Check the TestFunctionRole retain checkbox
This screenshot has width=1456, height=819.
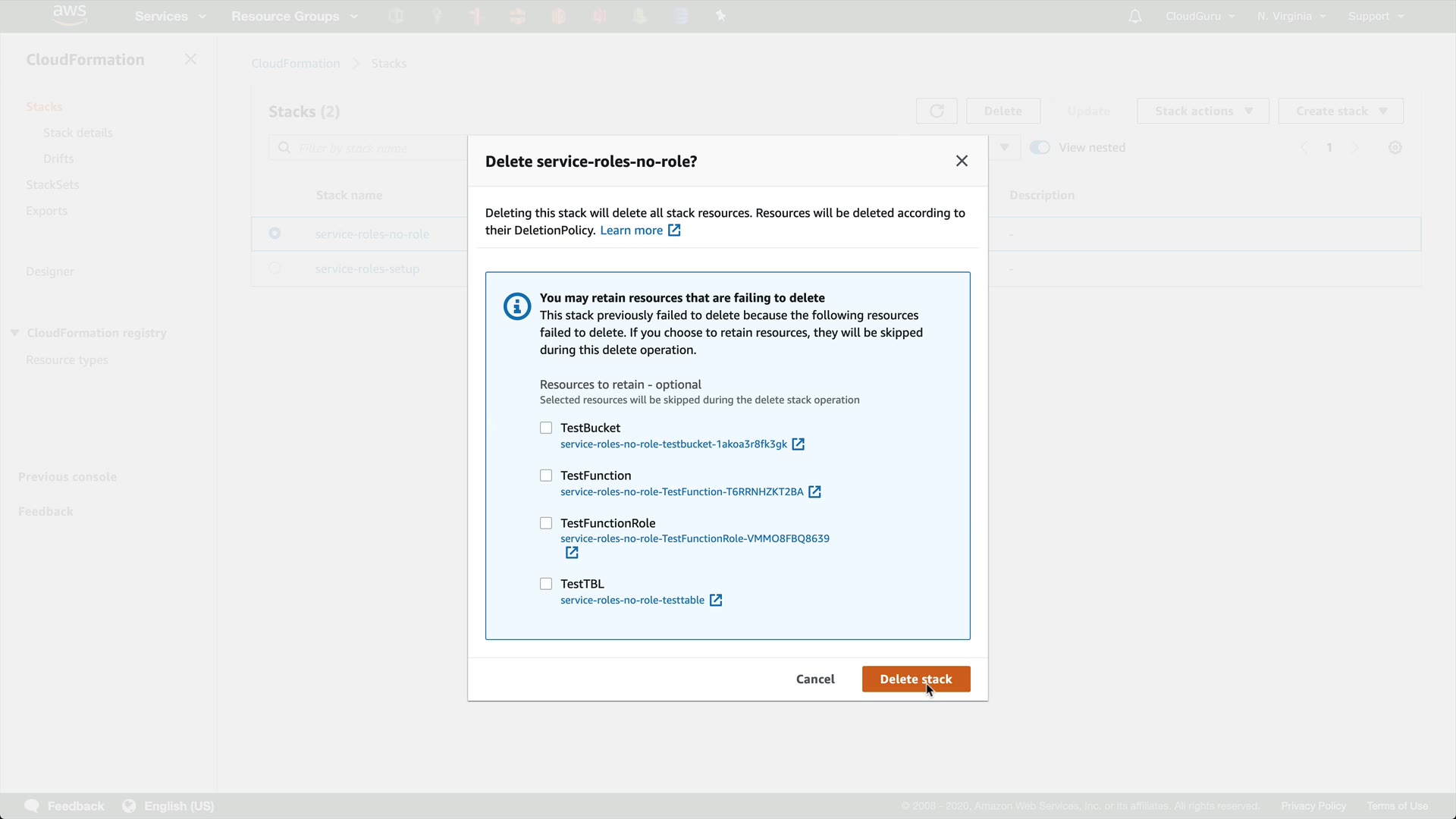[x=546, y=523]
